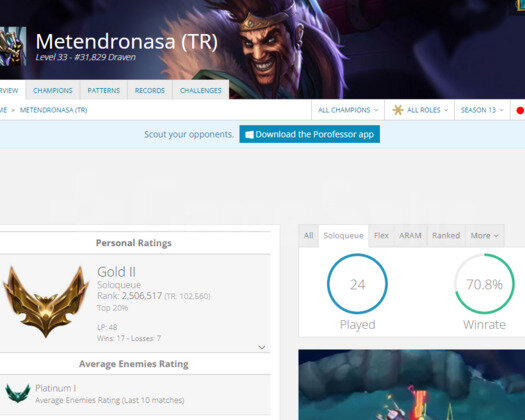Select the All queue tab

(x=308, y=235)
